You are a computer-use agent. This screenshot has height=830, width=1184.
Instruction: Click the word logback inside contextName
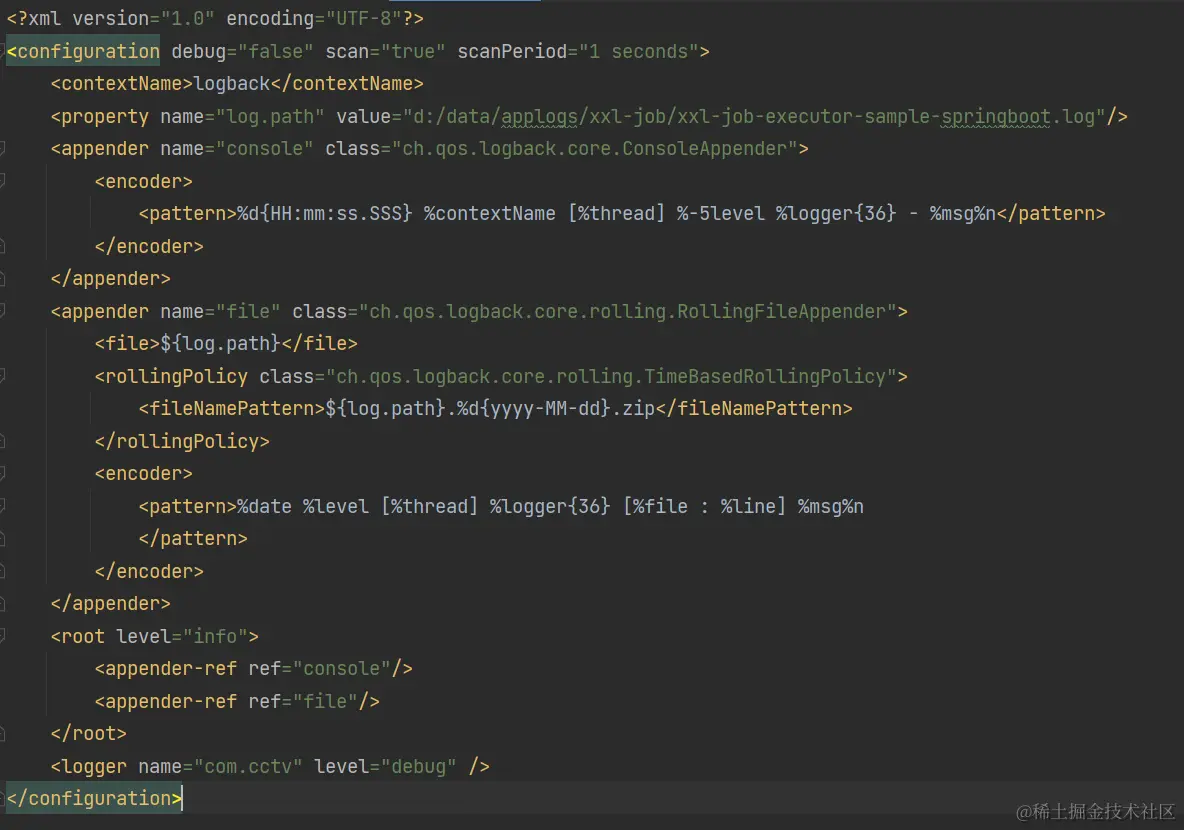(x=232, y=84)
